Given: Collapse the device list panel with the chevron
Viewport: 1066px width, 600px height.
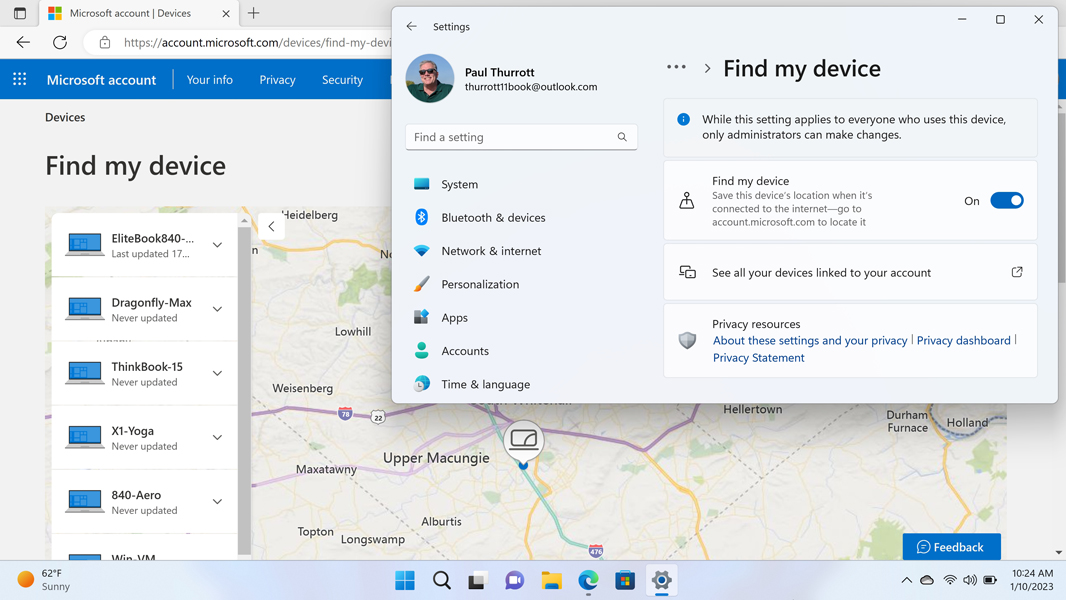Looking at the screenshot, I should click(x=271, y=226).
